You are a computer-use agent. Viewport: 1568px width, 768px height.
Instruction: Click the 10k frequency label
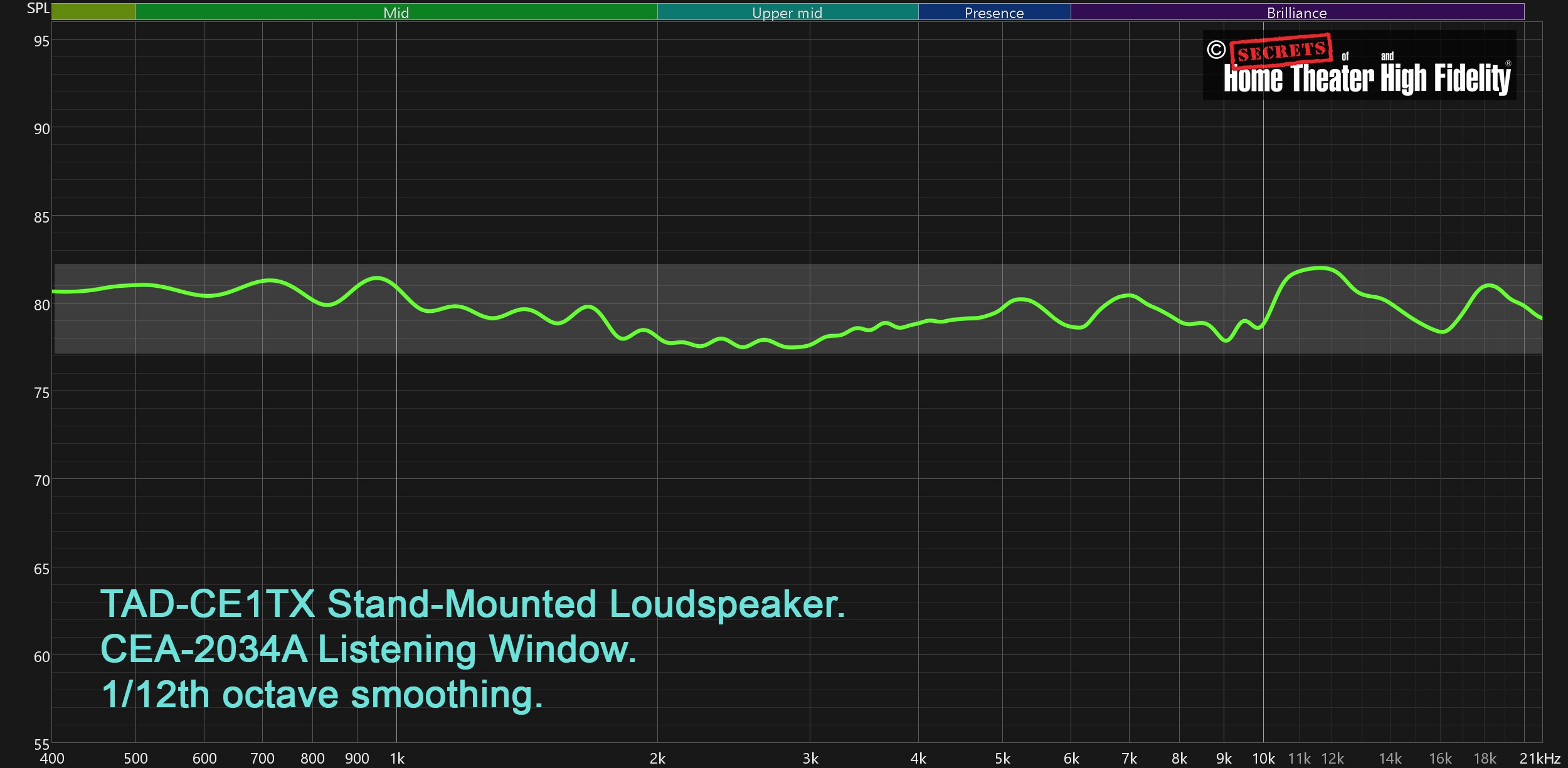(1263, 759)
